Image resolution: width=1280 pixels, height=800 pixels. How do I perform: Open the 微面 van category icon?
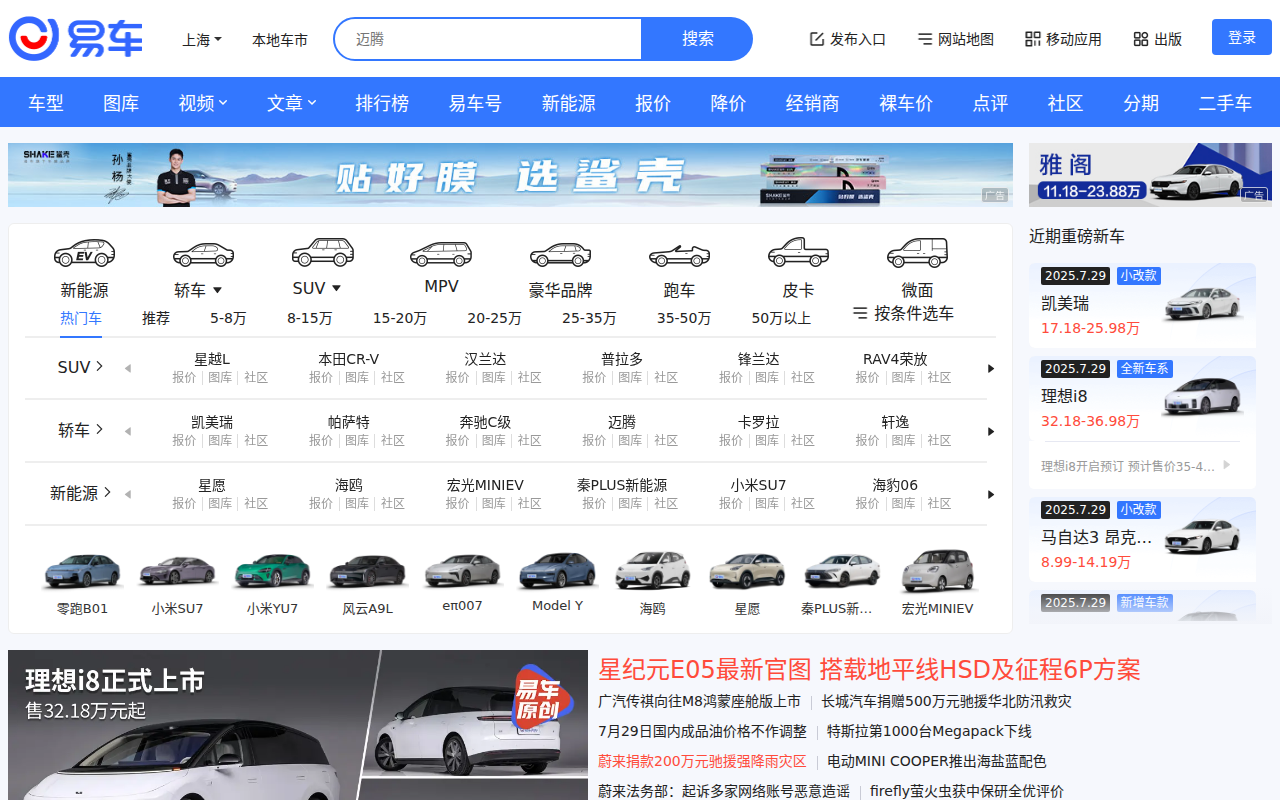[x=917, y=253]
